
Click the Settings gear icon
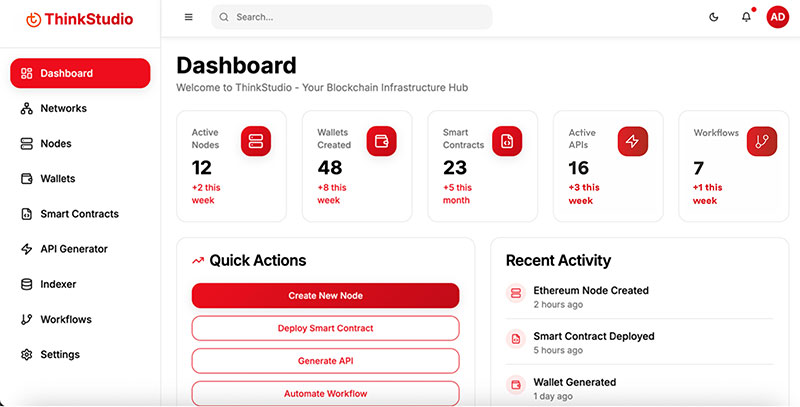coord(27,355)
